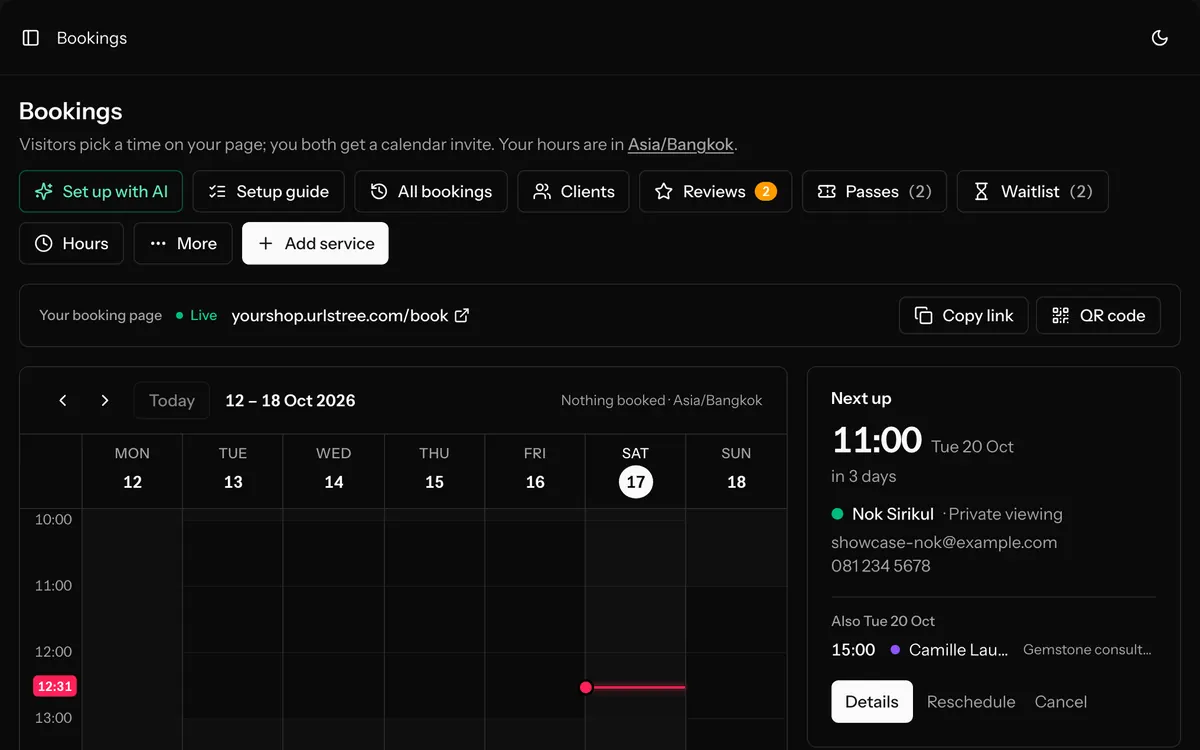Click Reschedule for next booking
The image size is (1200, 750).
click(971, 701)
